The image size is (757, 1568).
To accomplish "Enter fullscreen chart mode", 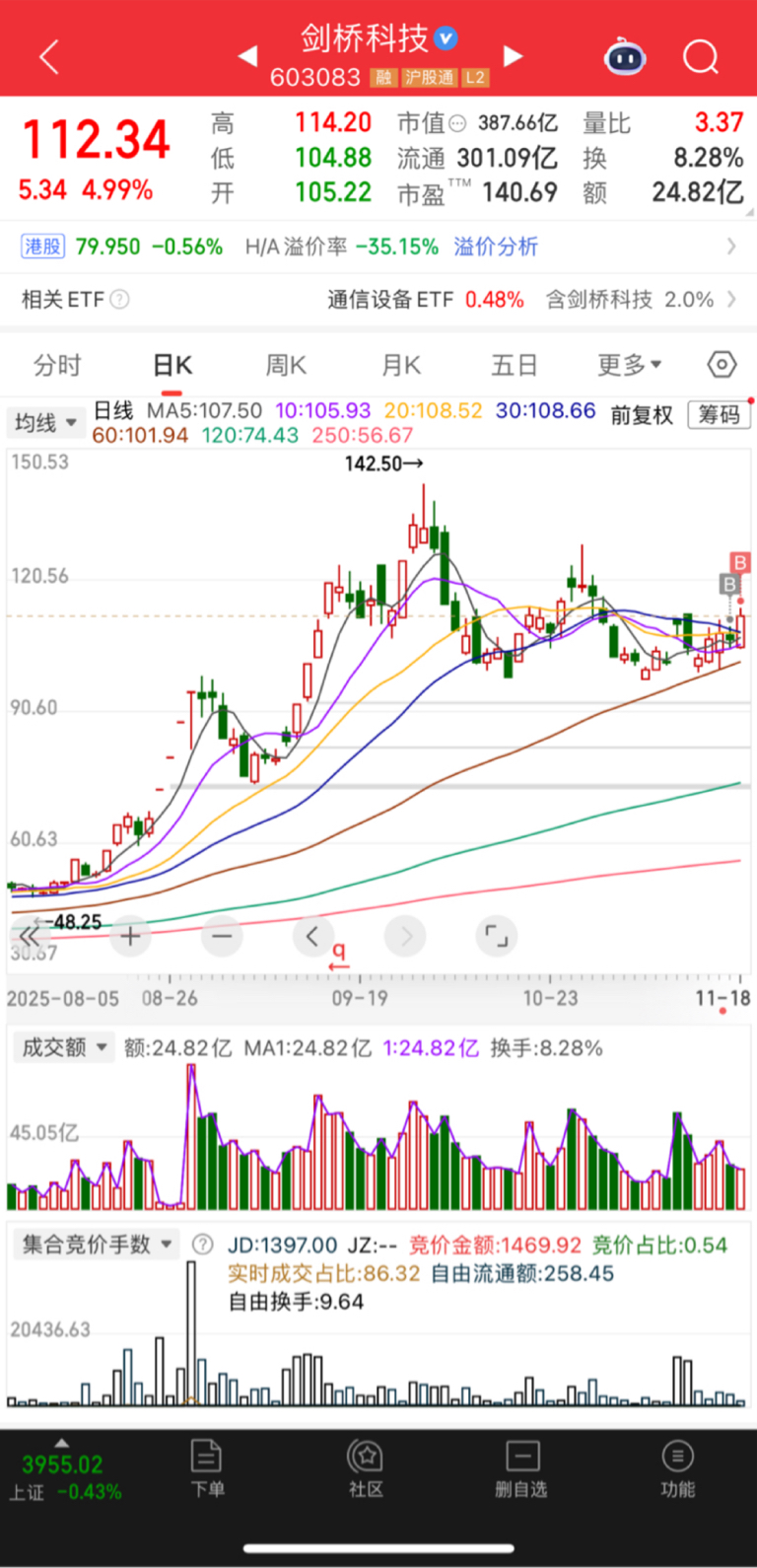I will [497, 936].
